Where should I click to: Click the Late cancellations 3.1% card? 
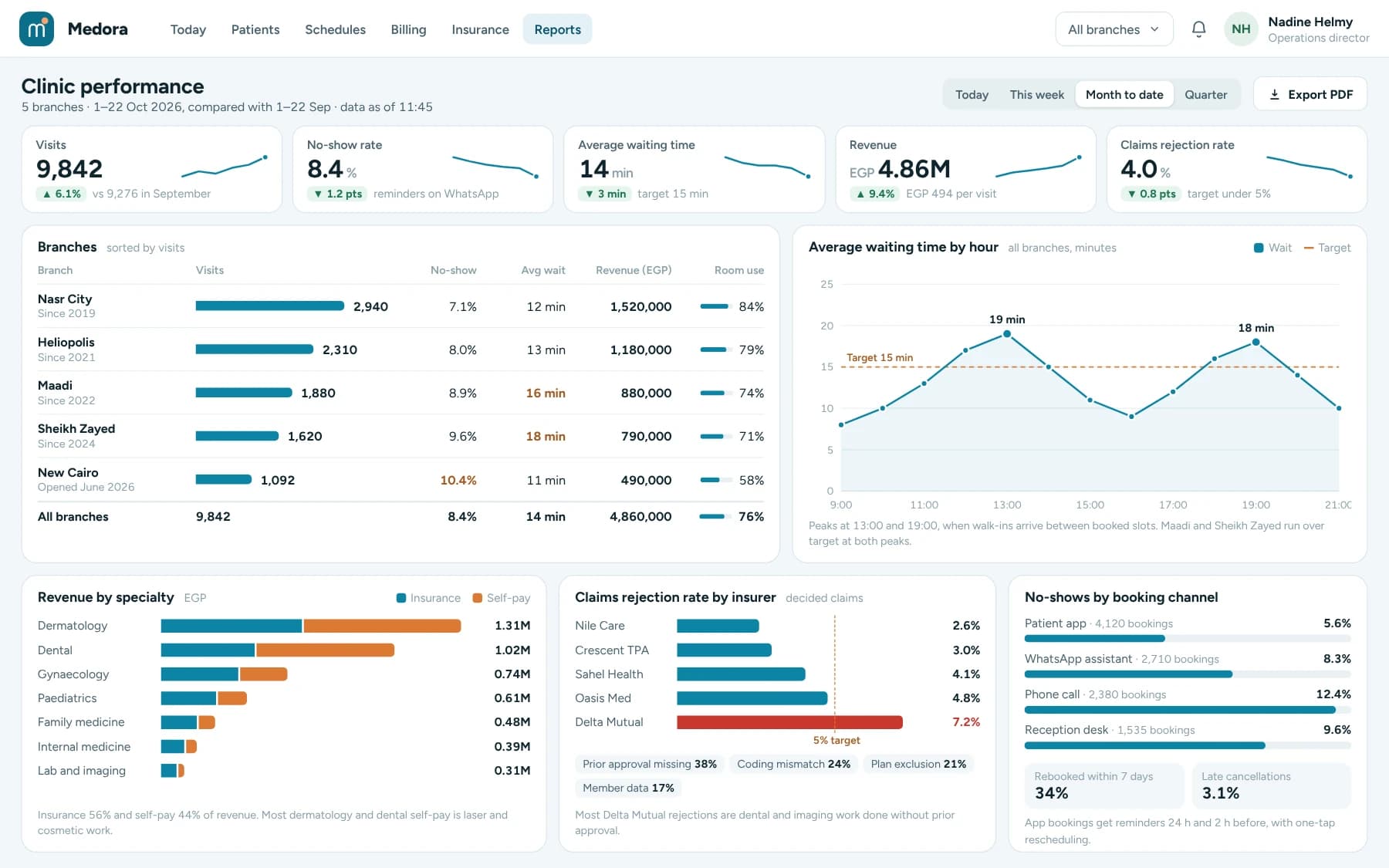[x=1271, y=785]
